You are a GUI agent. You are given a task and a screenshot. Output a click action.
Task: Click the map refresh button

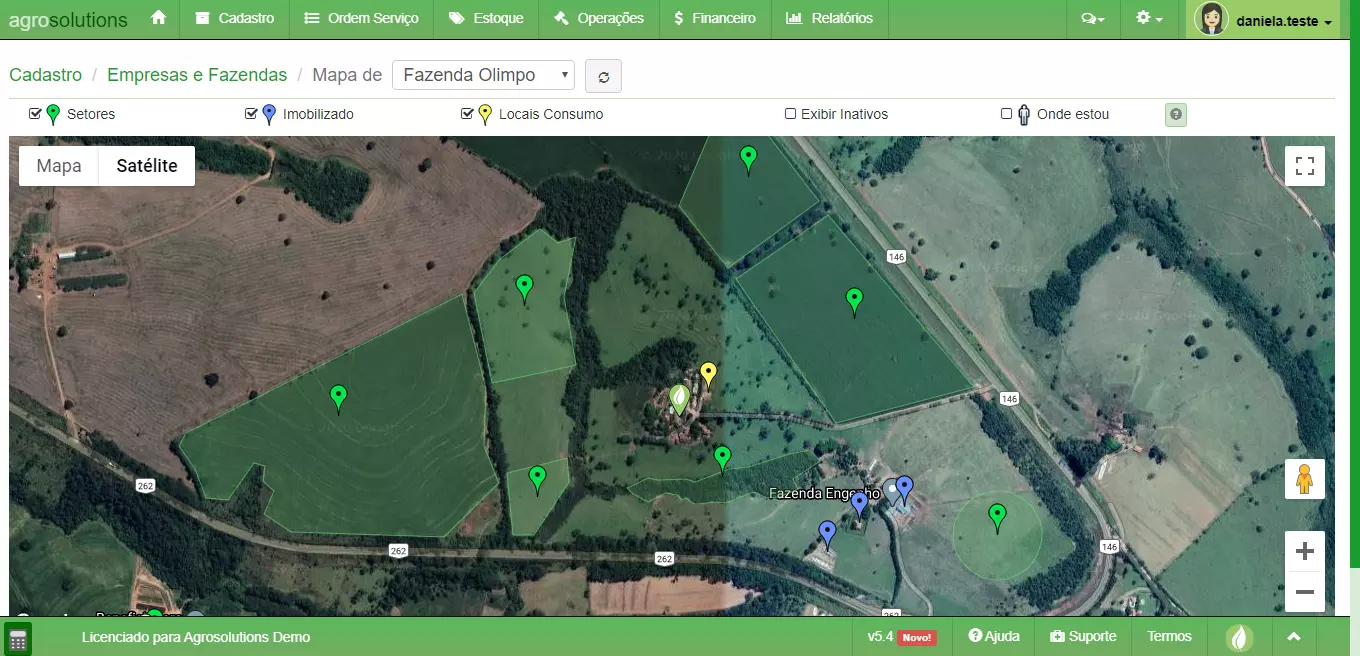pos(603,76)
